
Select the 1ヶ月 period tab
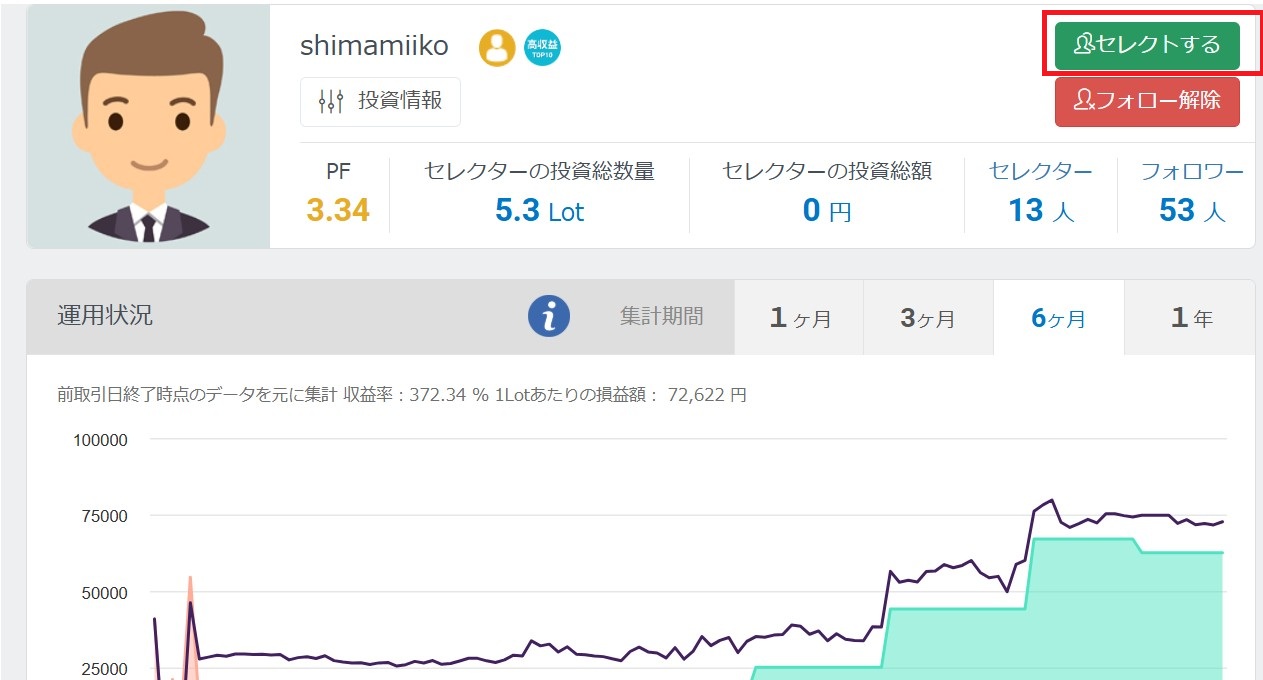point(799,318)
